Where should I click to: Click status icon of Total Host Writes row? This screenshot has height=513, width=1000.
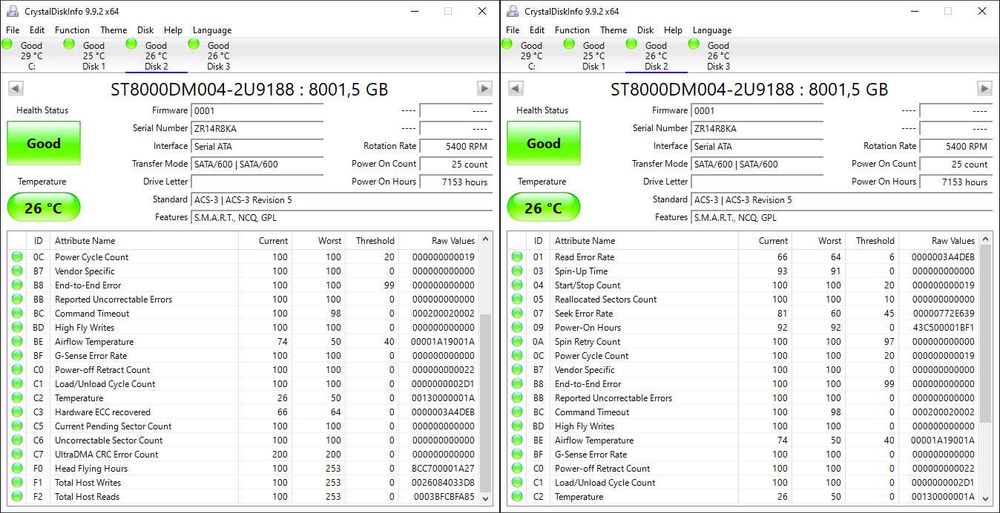coord(17,482)
